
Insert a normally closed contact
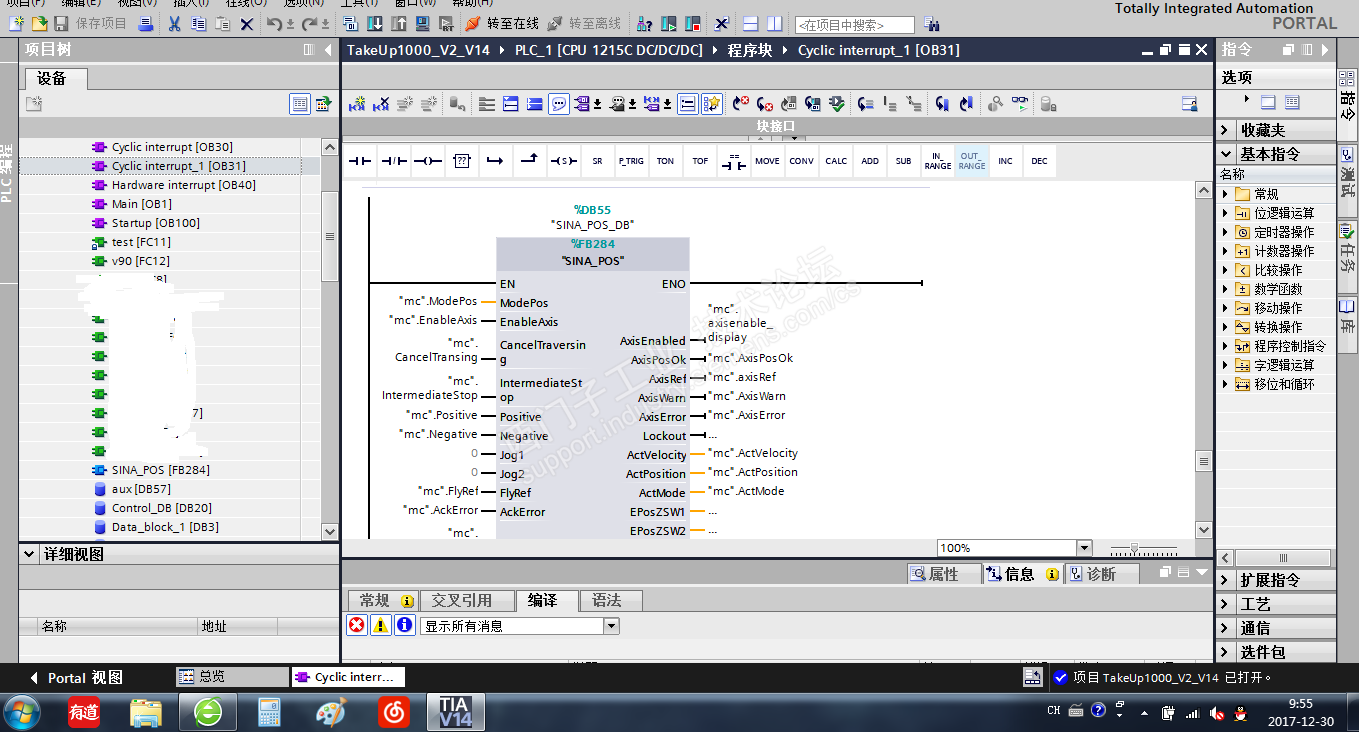point(394,161)
